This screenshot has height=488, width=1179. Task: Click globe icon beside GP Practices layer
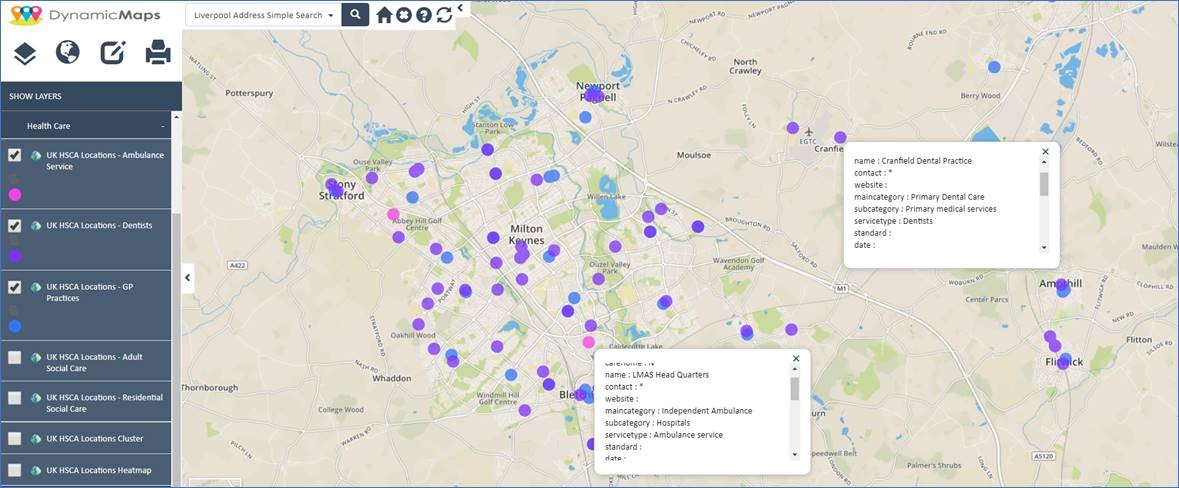(x=35, y=287)
